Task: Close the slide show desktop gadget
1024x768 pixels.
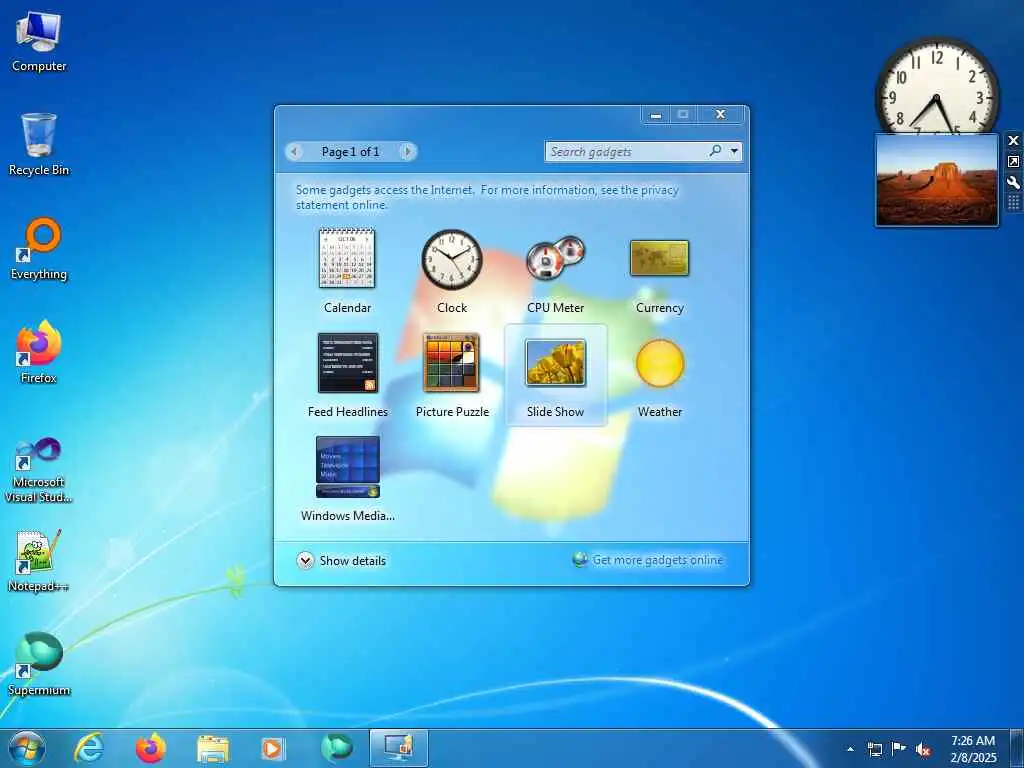Action: 1013,140
